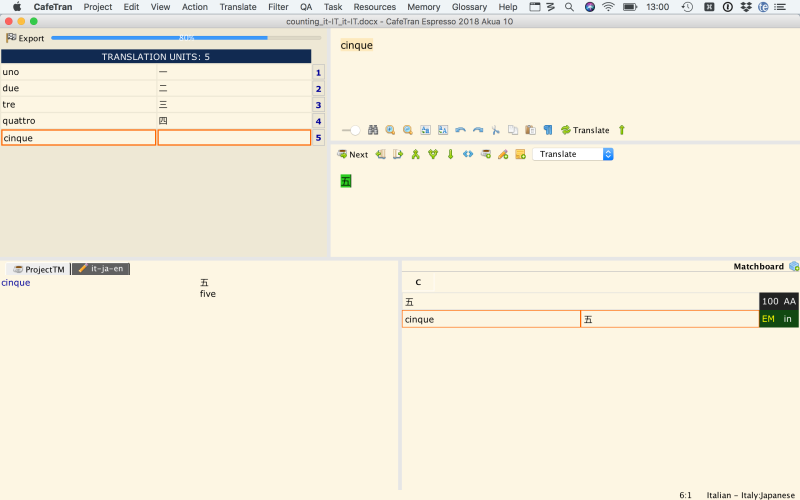Click the Export button
Screen dimensions: 800x500
coord(25,38)
